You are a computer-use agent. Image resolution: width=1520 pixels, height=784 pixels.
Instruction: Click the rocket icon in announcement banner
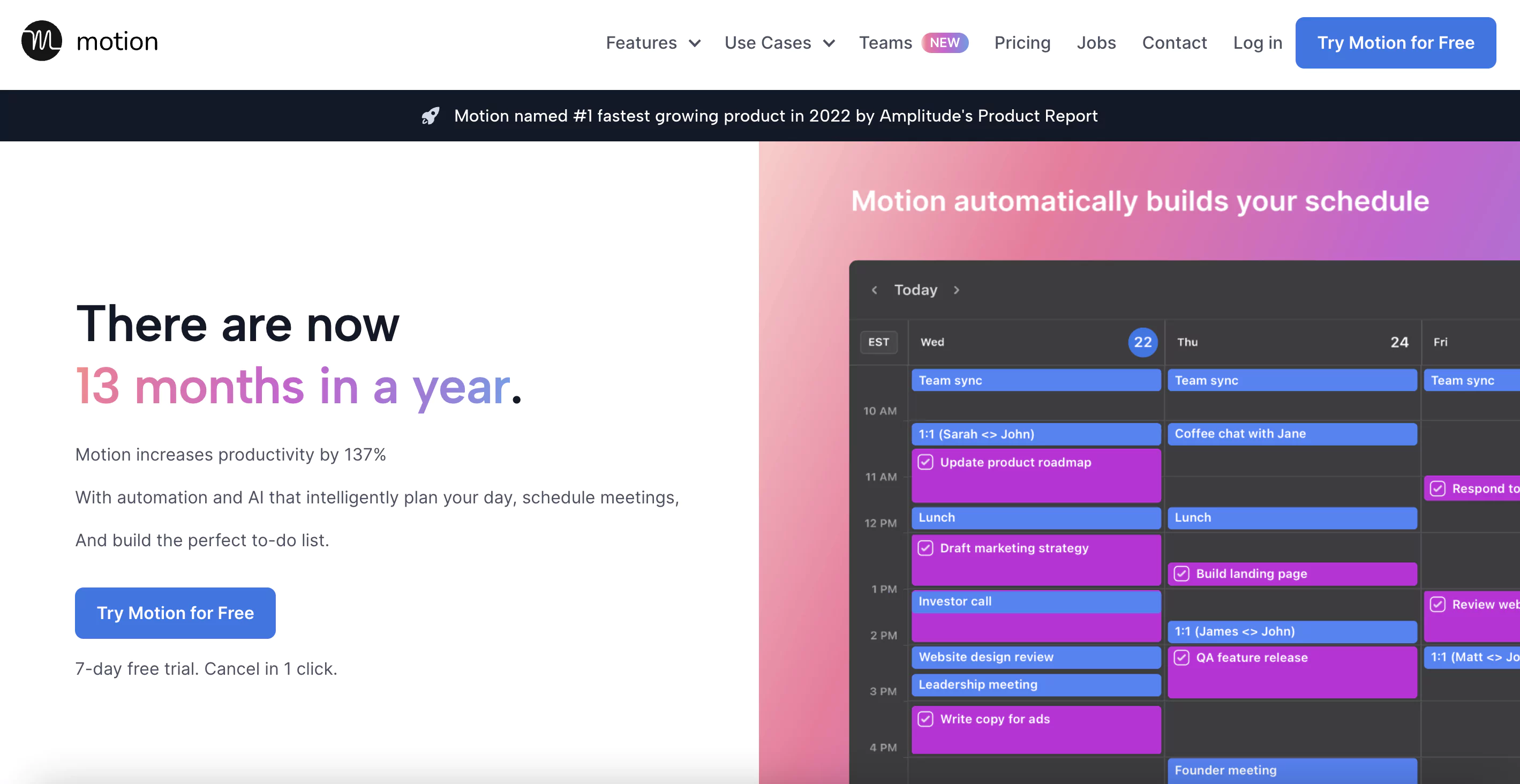click(431, 116)
